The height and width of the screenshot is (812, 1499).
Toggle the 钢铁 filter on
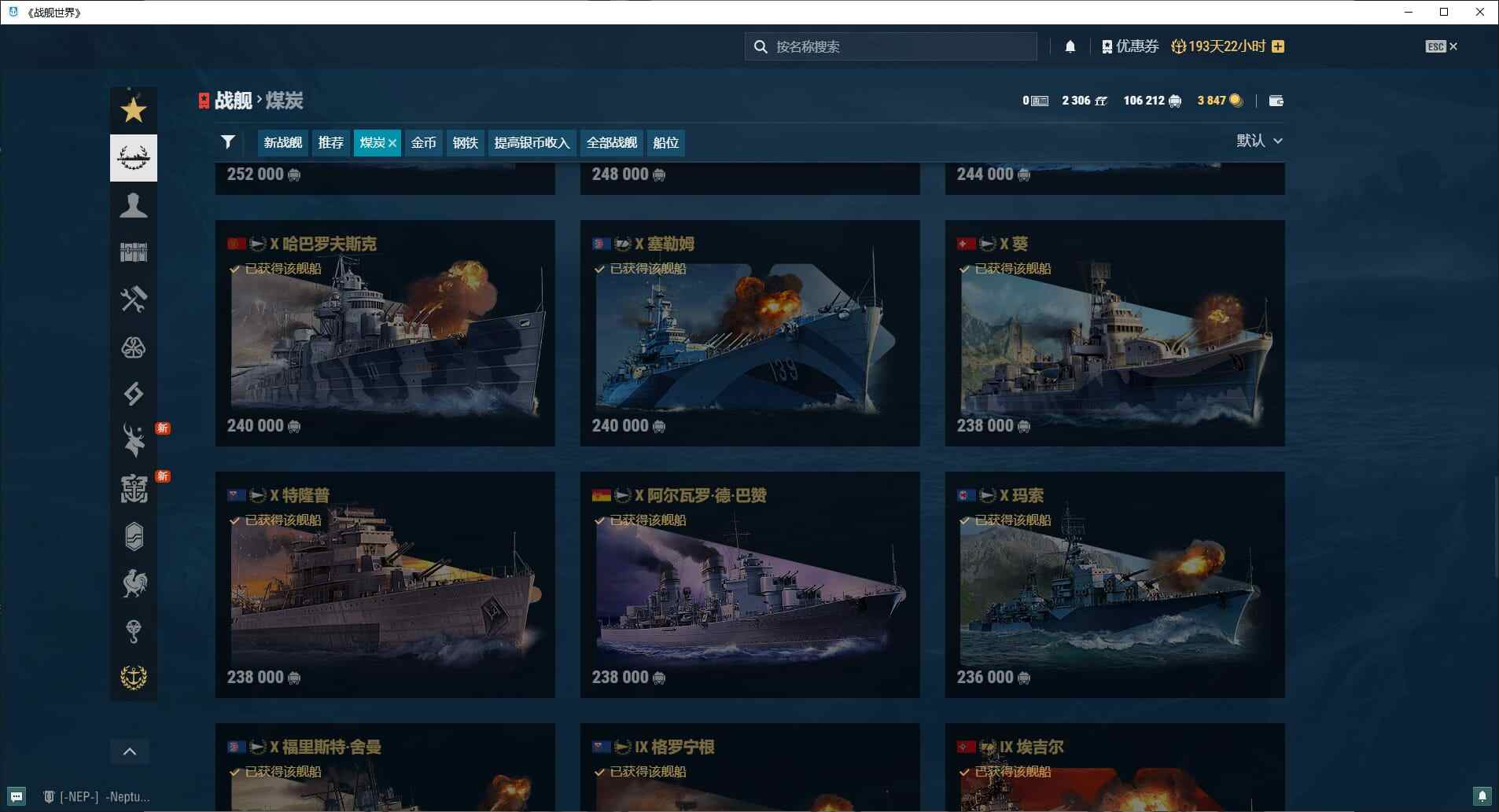[x=464, y=142]
